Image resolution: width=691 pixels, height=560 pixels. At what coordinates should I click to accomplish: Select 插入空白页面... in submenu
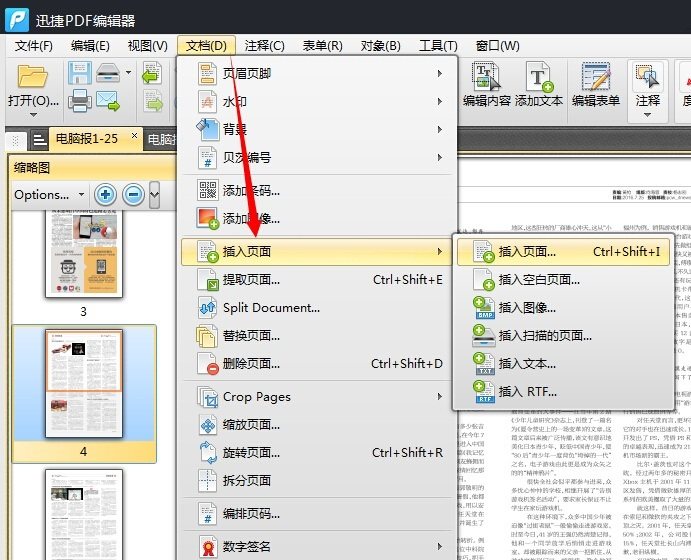pyautogui.click(x=564, y=280)
